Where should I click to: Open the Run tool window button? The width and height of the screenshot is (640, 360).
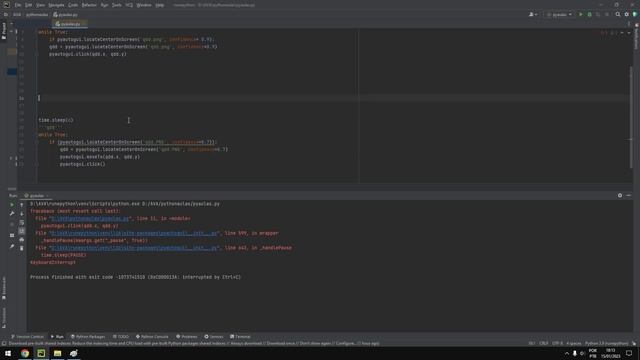coord(57,337)
